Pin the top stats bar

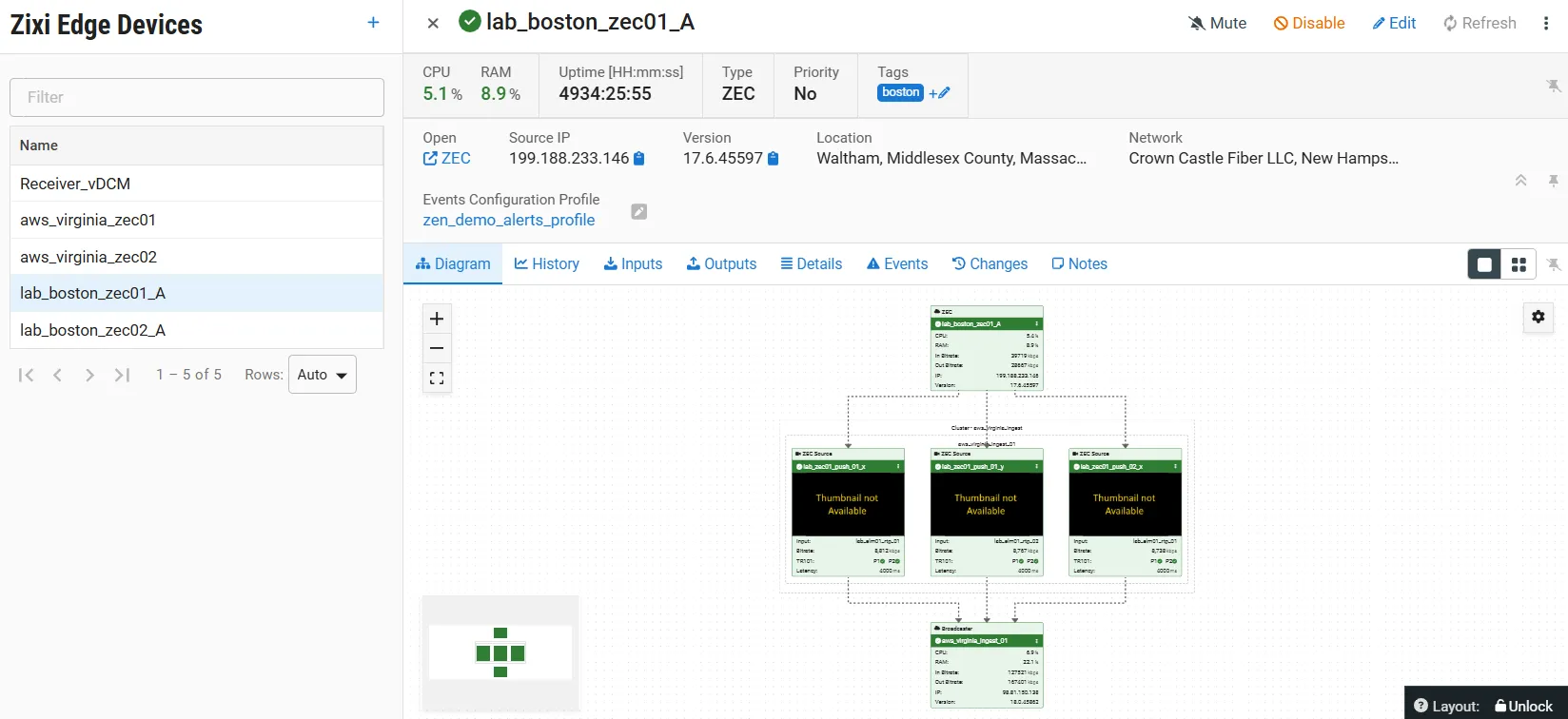tap(1554, 87)
